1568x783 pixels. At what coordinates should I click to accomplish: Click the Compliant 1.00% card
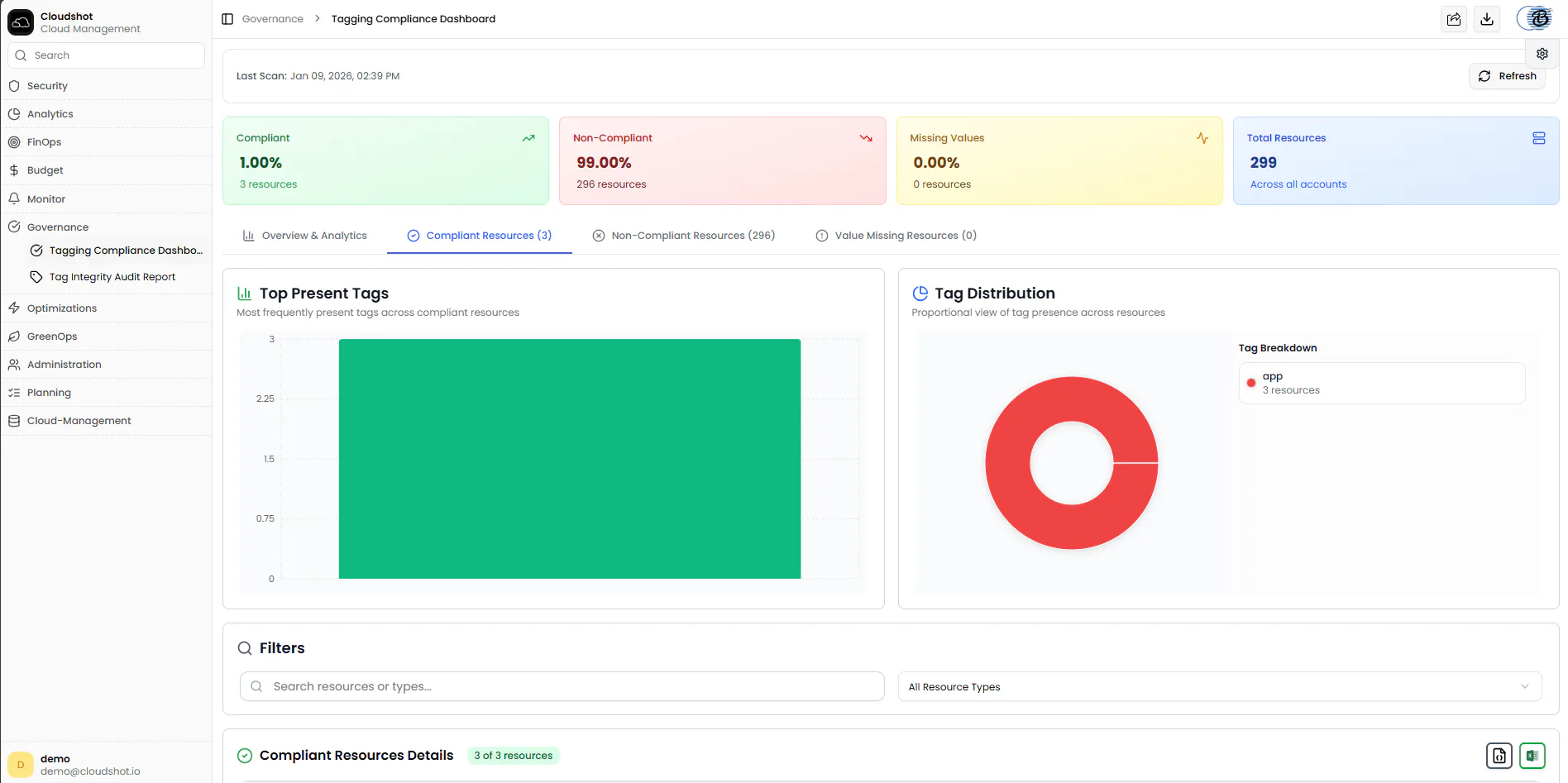[385, 160]
